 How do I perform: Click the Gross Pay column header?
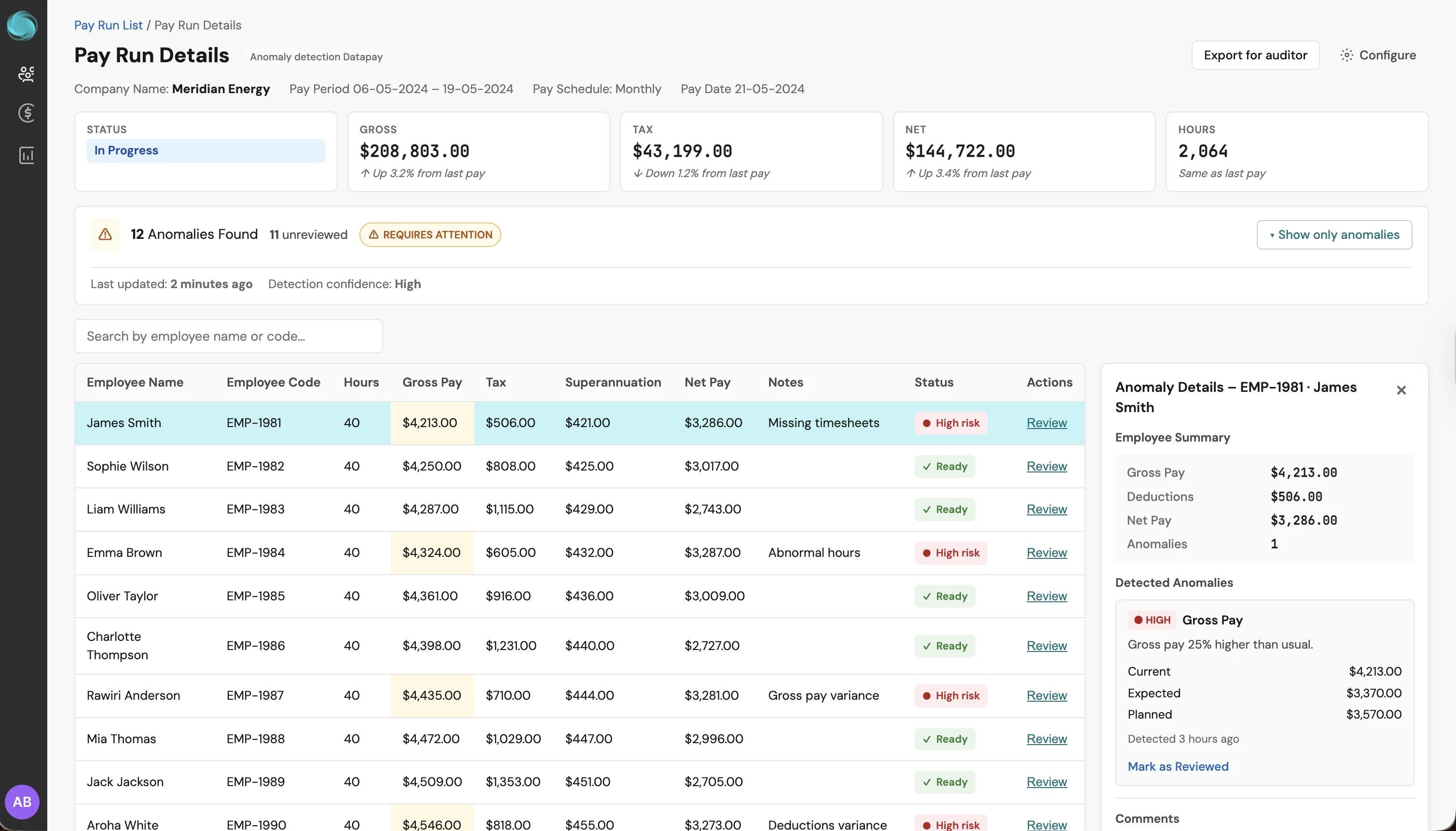[432, 382]
